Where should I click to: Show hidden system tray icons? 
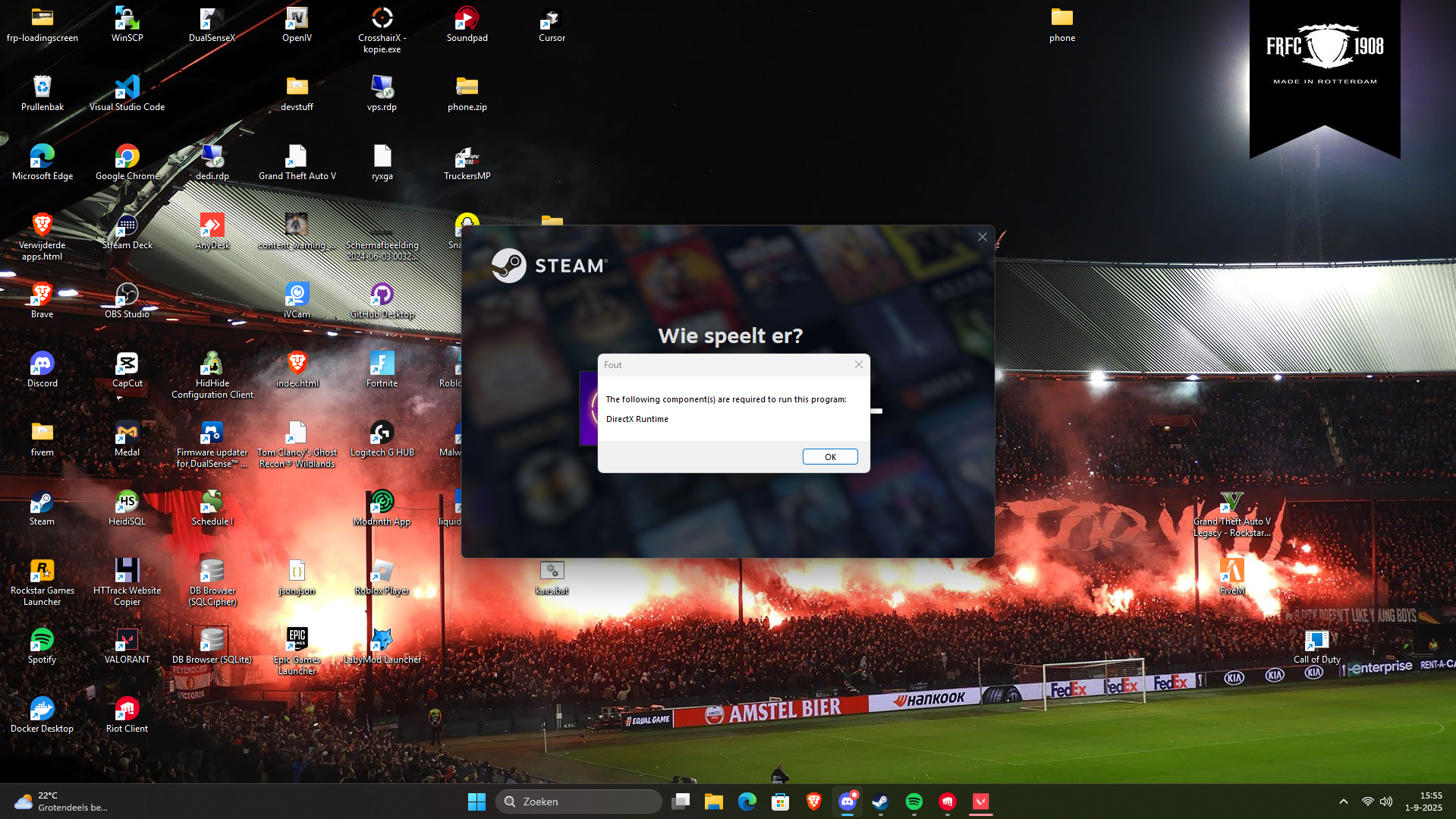1344,802
